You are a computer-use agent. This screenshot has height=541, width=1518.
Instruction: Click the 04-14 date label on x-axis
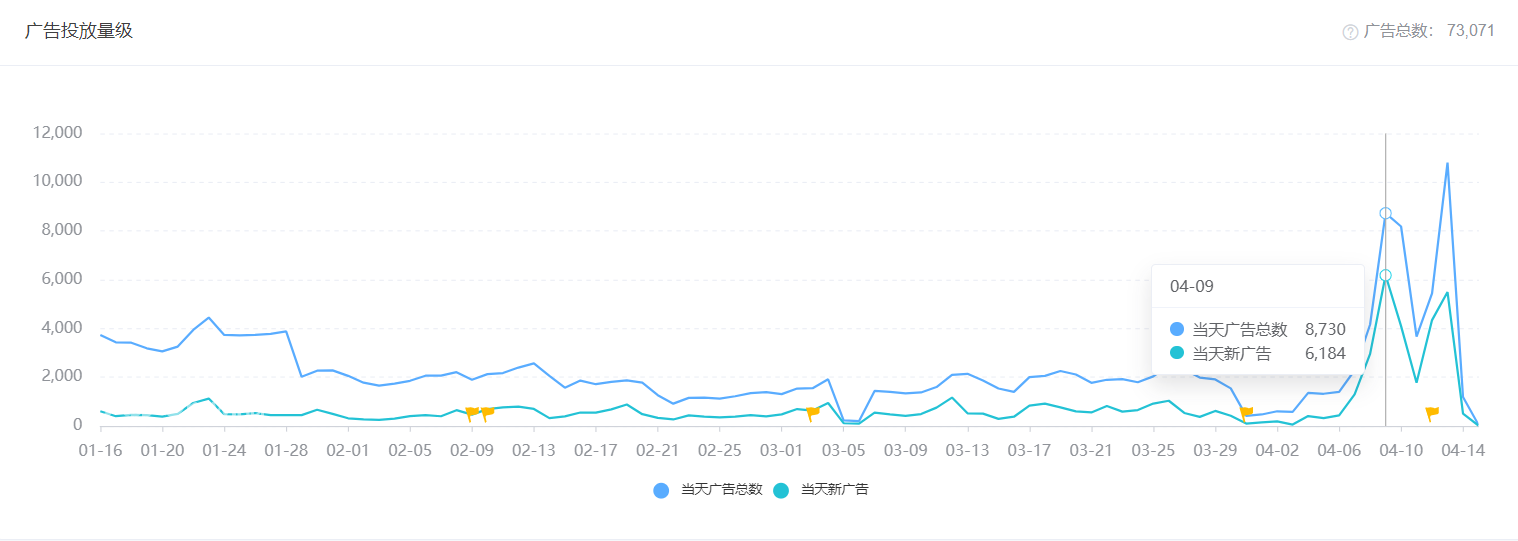1462,451
